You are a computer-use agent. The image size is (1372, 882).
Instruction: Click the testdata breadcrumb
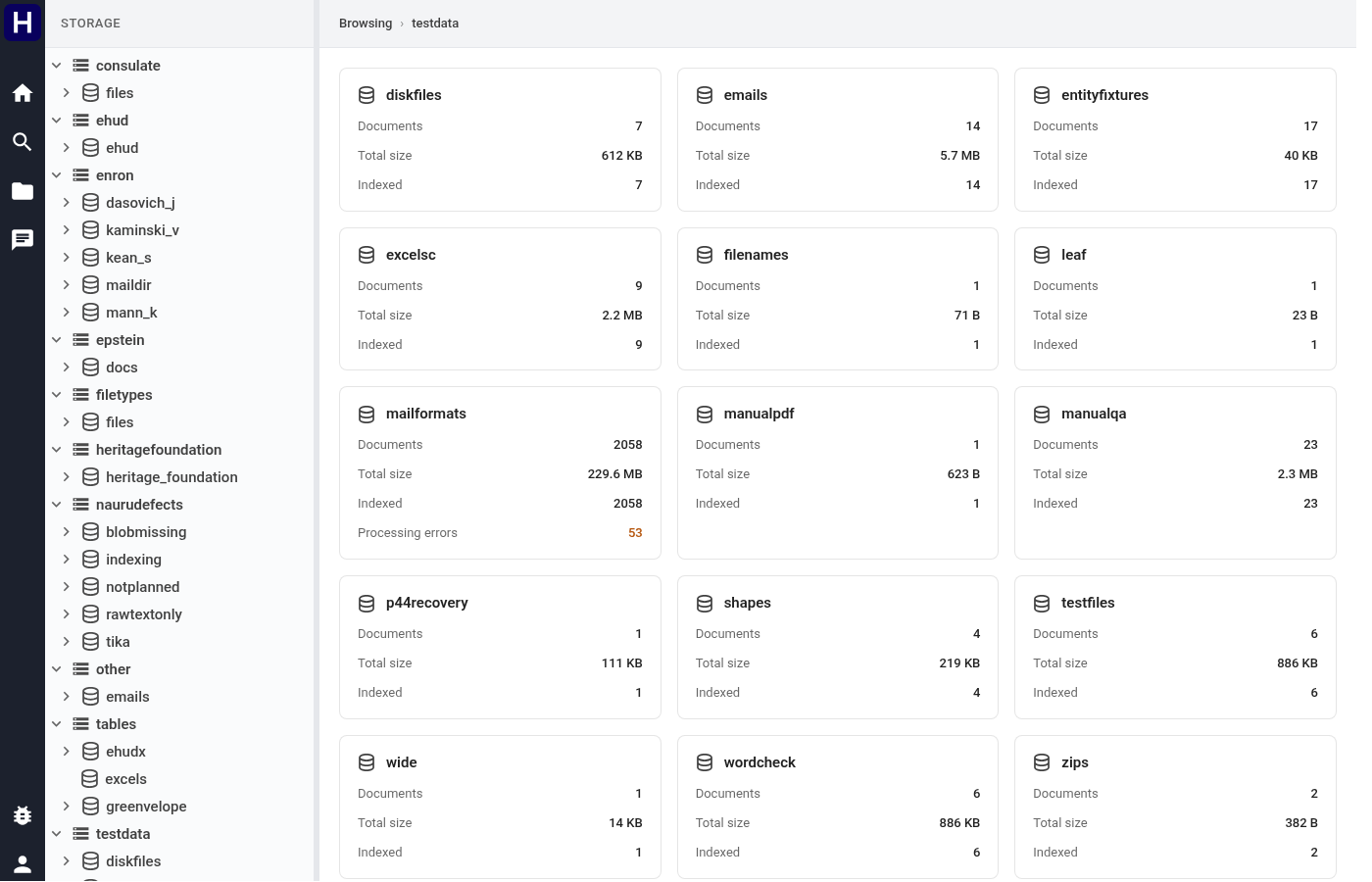pos(435,24)
